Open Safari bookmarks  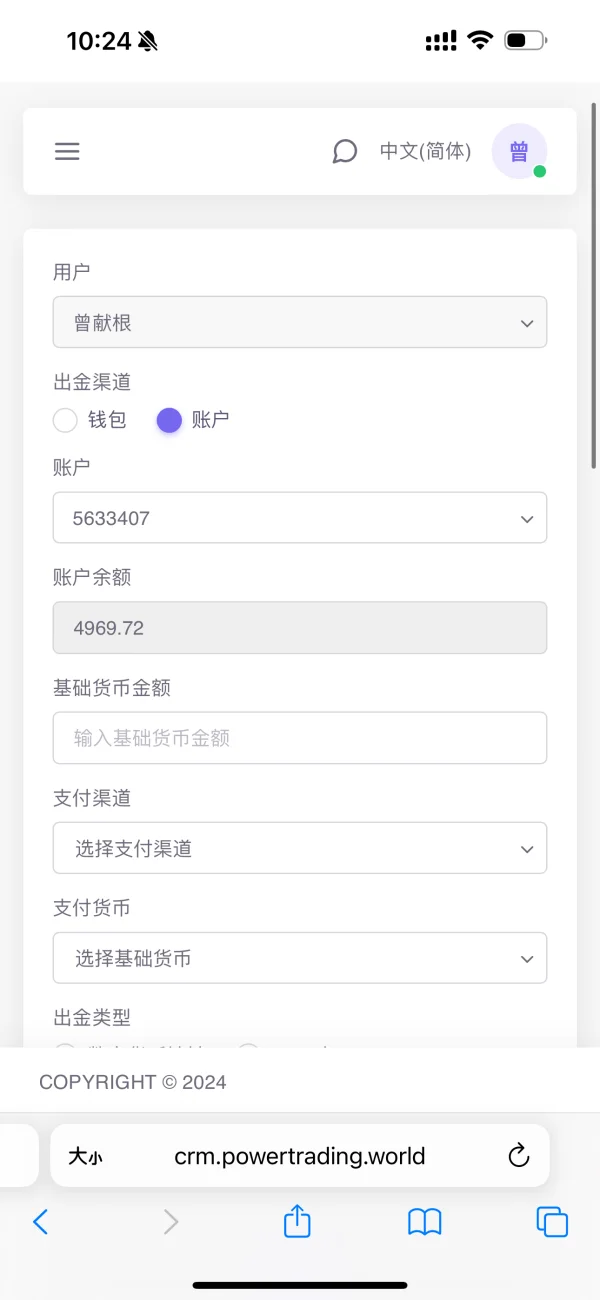(x=425, y=1221)
